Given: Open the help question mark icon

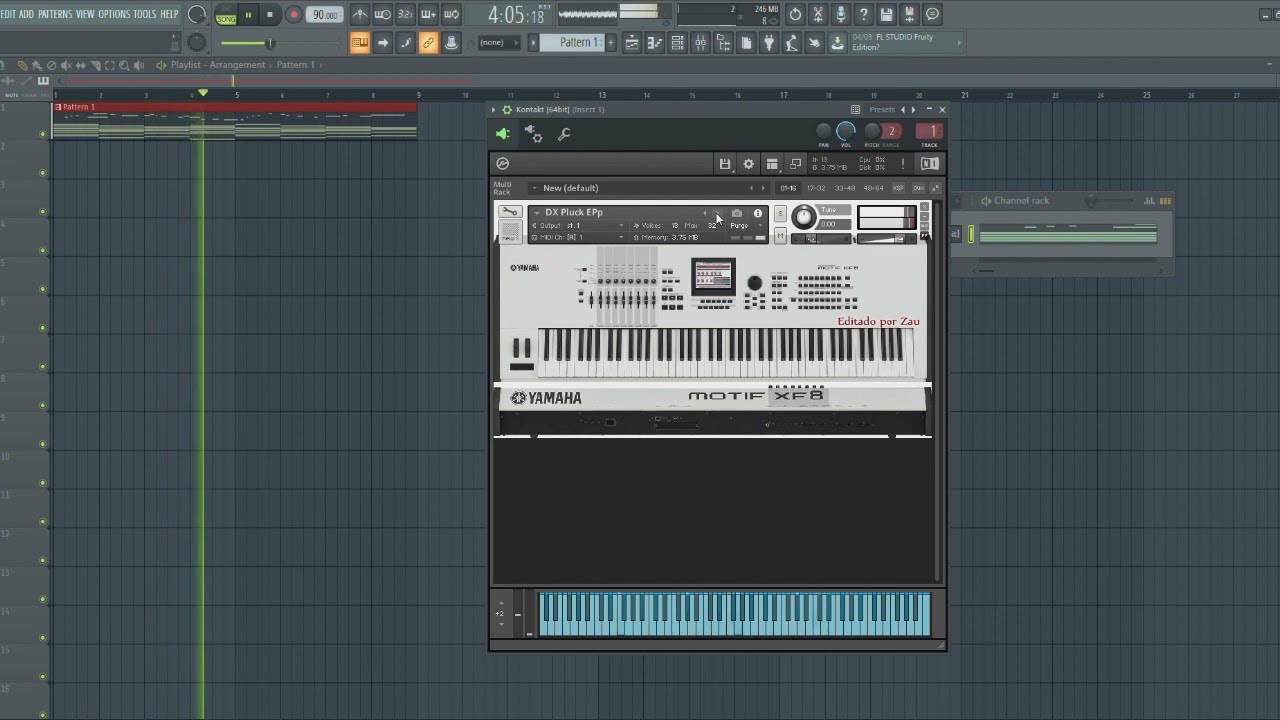Looking at the screenshot, I should 863,14.
